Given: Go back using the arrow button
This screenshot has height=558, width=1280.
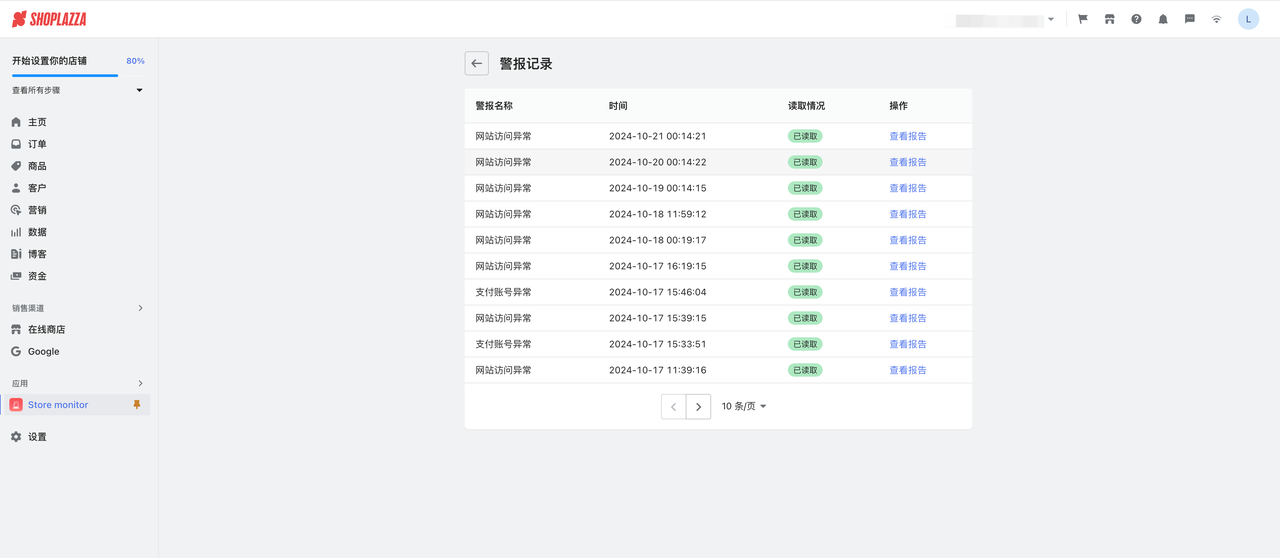Looking at the screenshot, I should [477, 63].
